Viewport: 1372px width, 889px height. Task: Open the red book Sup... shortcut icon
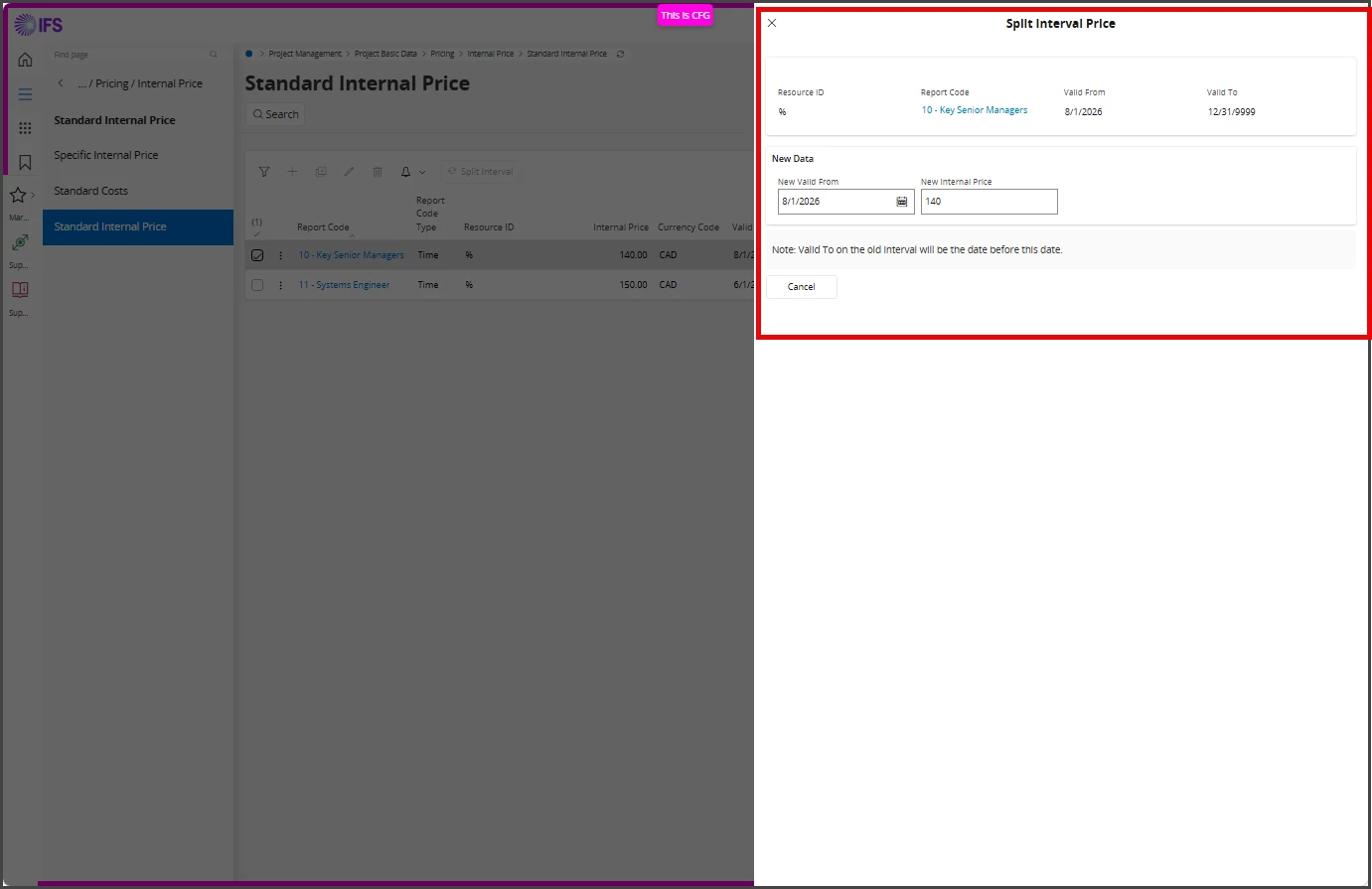pos(19,289)
